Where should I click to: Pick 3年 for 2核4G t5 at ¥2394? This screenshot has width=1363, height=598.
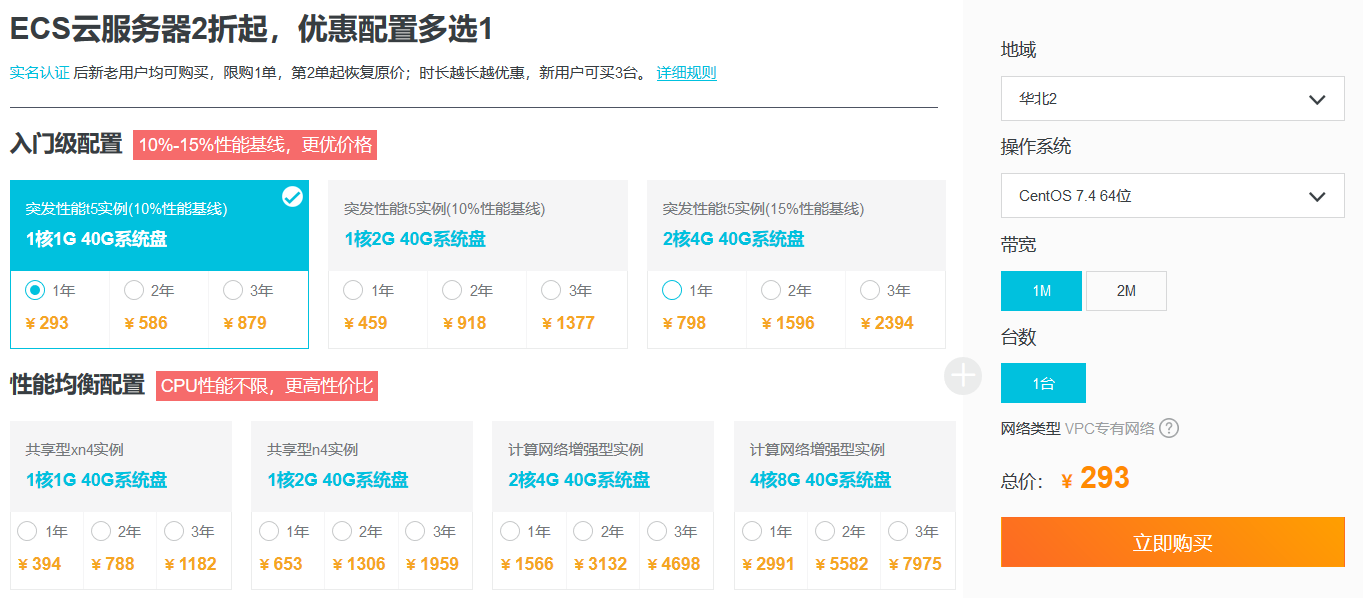(870, 290)
